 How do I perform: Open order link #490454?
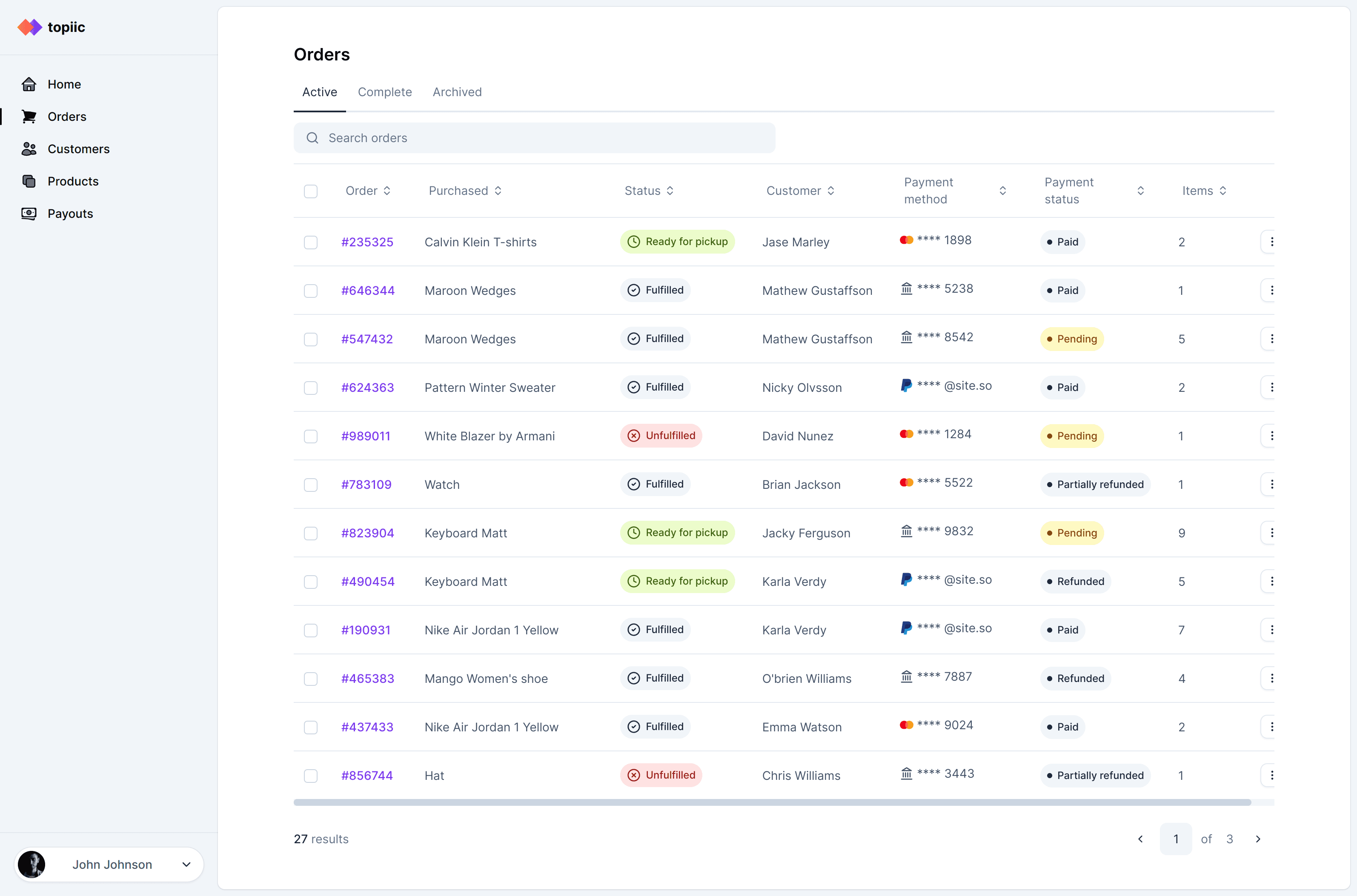point(367,582)
